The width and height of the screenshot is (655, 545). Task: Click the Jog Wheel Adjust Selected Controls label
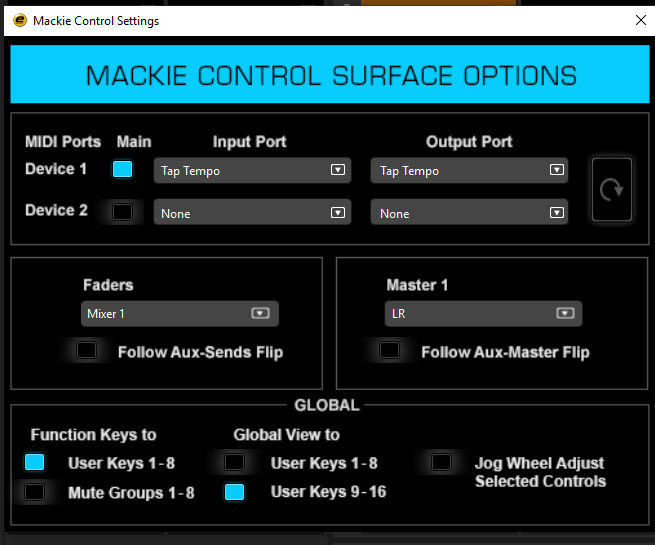point(540,472)
